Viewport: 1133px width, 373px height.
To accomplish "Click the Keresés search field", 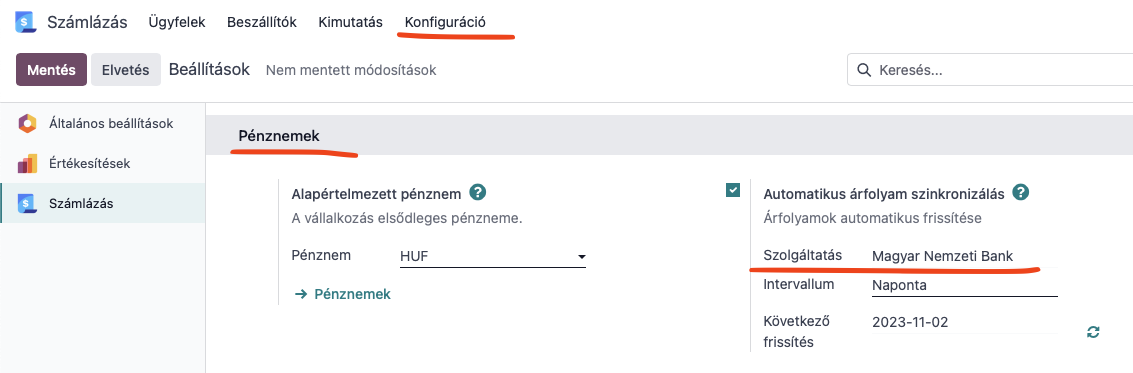I will click(990, 70).
